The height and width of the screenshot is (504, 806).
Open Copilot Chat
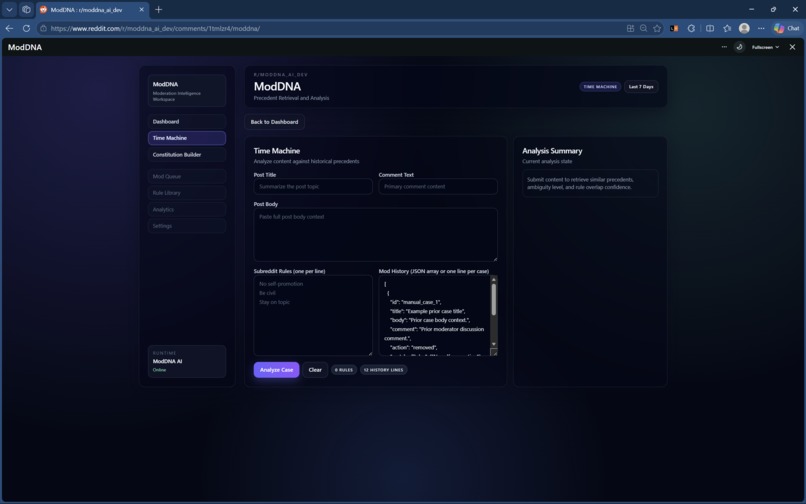coord(786,28)
